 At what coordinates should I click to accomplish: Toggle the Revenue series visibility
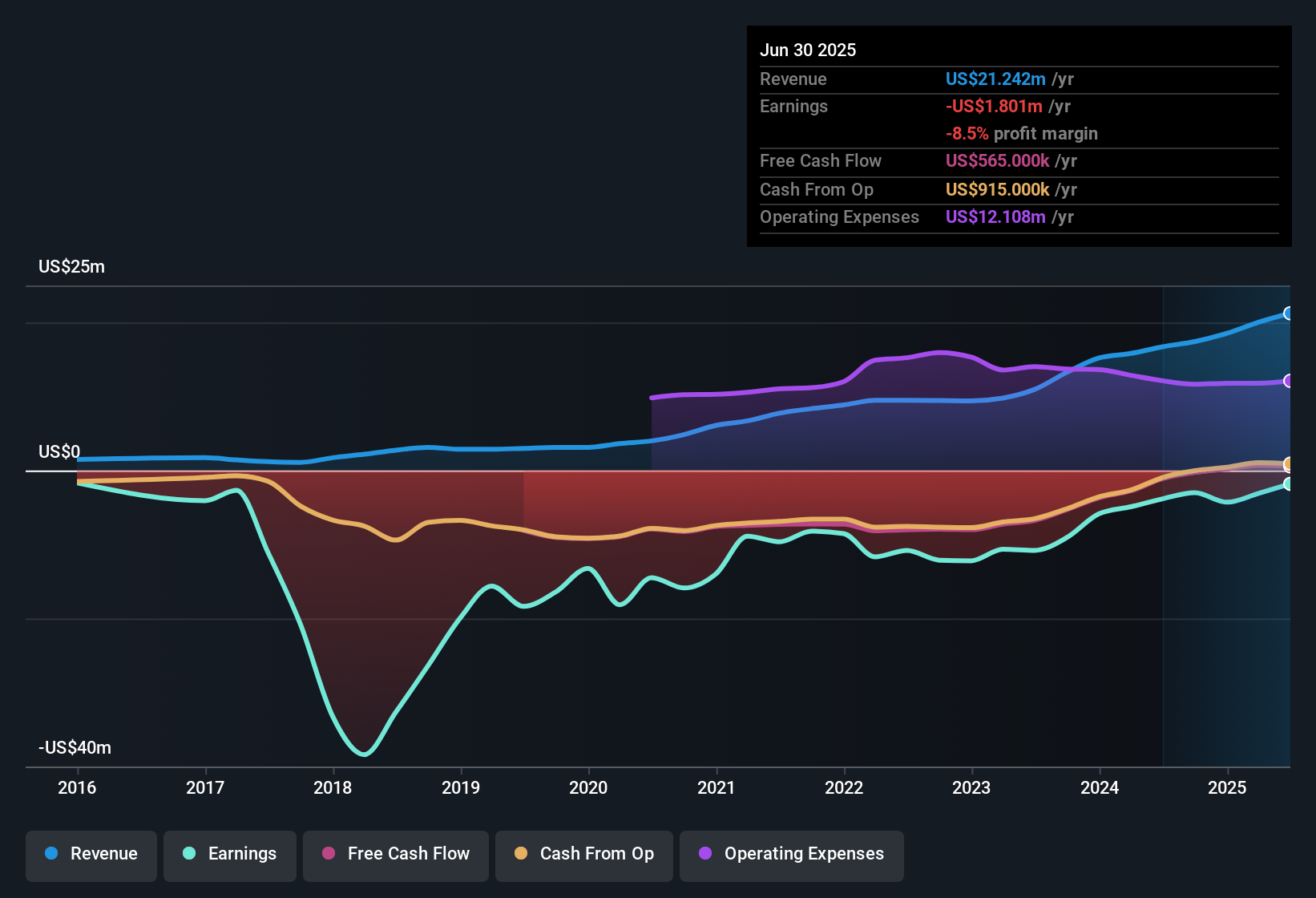click(91, 854)
